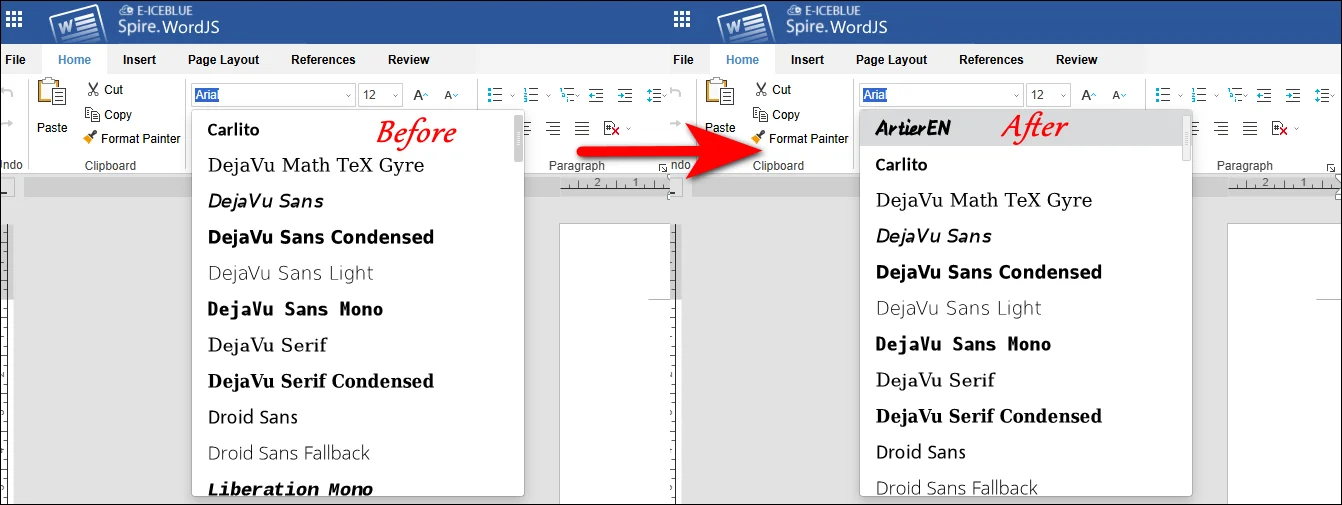Justify text in the Before panel
The width and height of the screenshot is (1342, 505).
click(582, 128)
